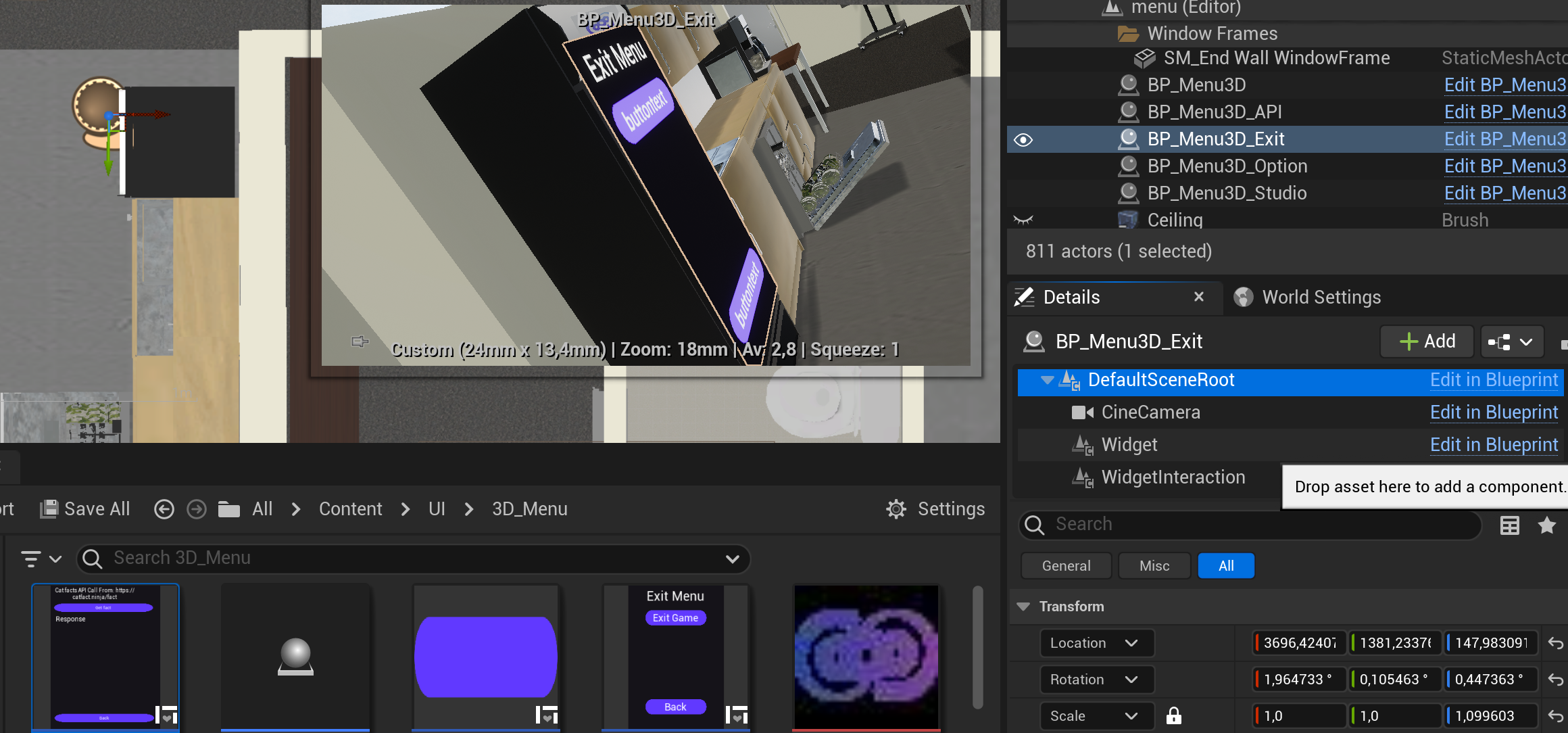Open the Location type dropdown
This screenshot has height=733, width=1568.
1096,643
